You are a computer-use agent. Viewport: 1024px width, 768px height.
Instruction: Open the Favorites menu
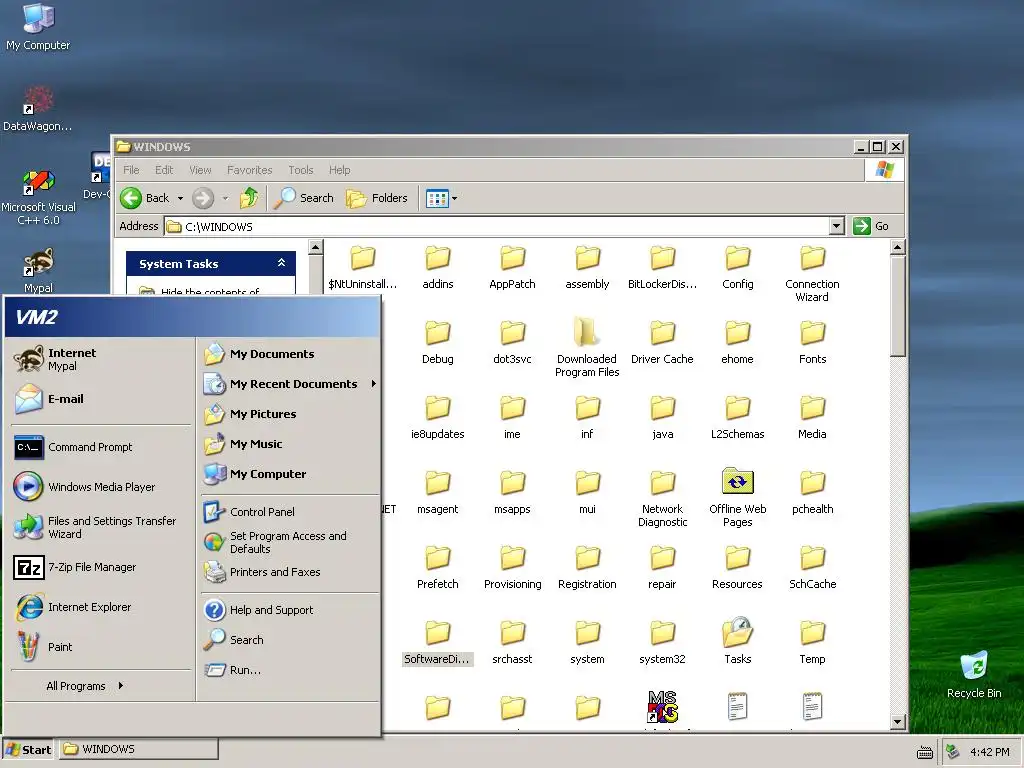249,170
